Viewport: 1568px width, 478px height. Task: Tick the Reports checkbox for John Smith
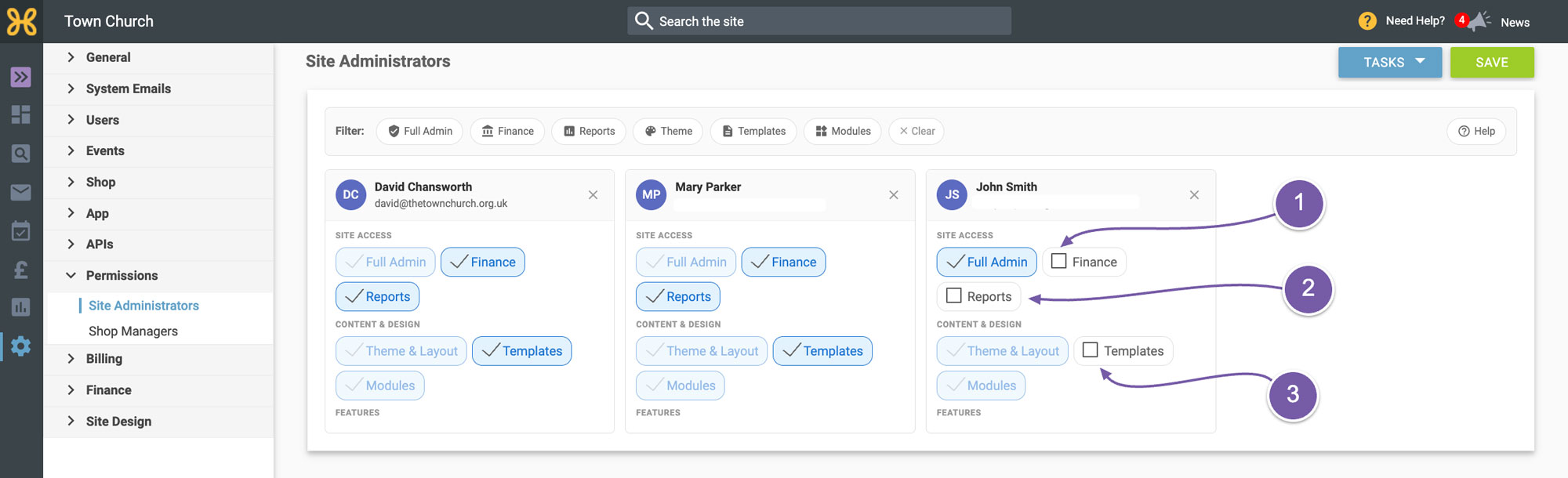click(953, 295)
